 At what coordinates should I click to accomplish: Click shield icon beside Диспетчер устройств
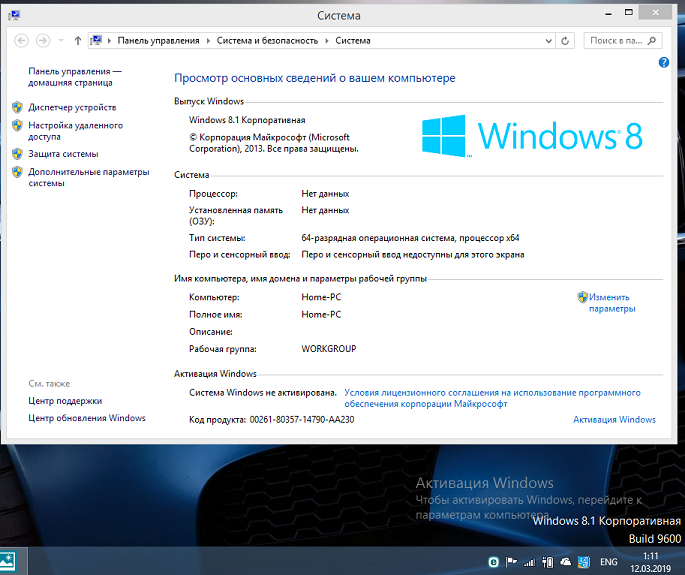[17, 107]
